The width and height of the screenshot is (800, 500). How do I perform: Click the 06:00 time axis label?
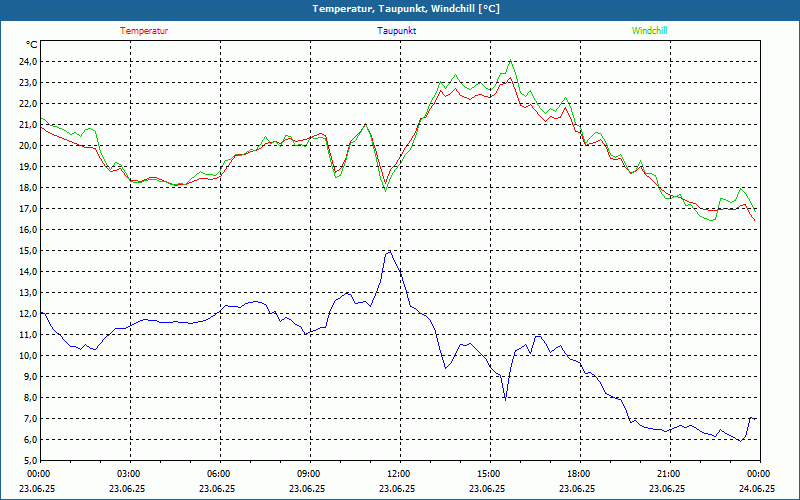click(220, 474)
